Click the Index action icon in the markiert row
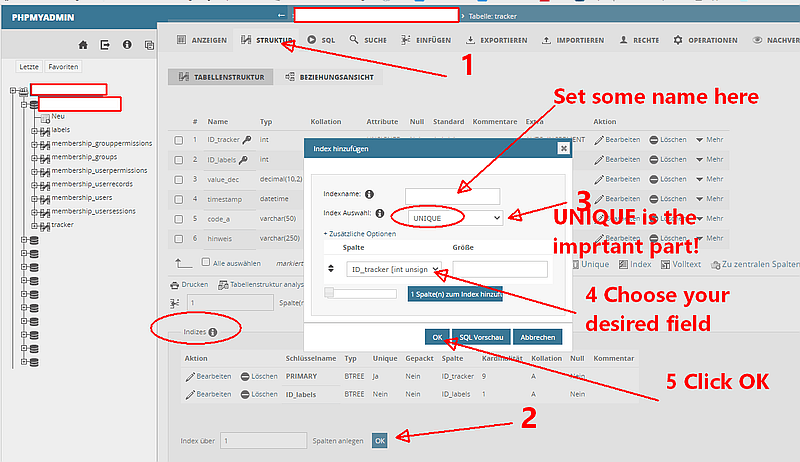 point(623,264)
